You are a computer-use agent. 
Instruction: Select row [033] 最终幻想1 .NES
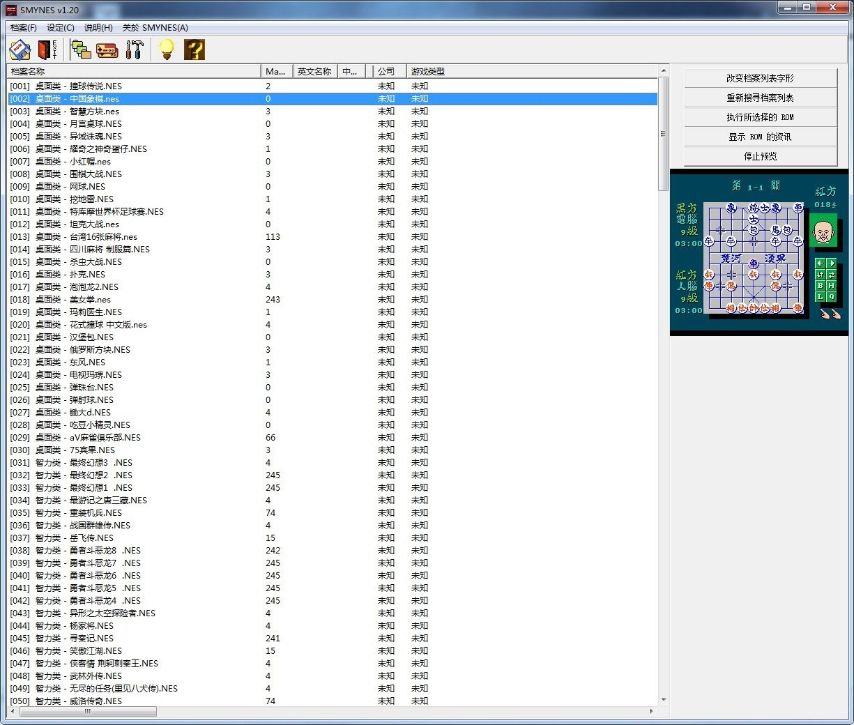(332, 488)
